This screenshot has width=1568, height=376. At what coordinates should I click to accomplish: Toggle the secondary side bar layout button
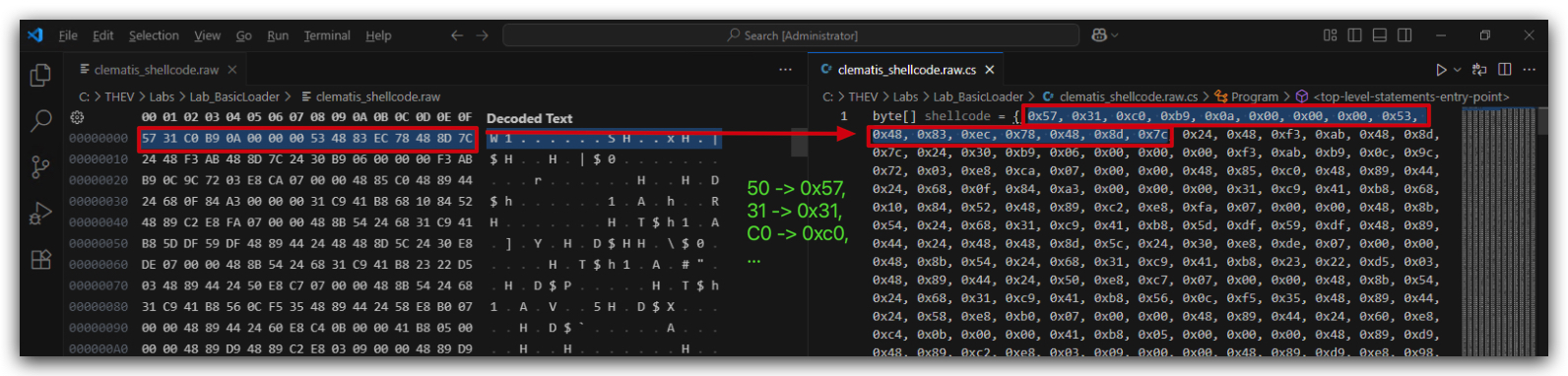tap(1405, 35)
